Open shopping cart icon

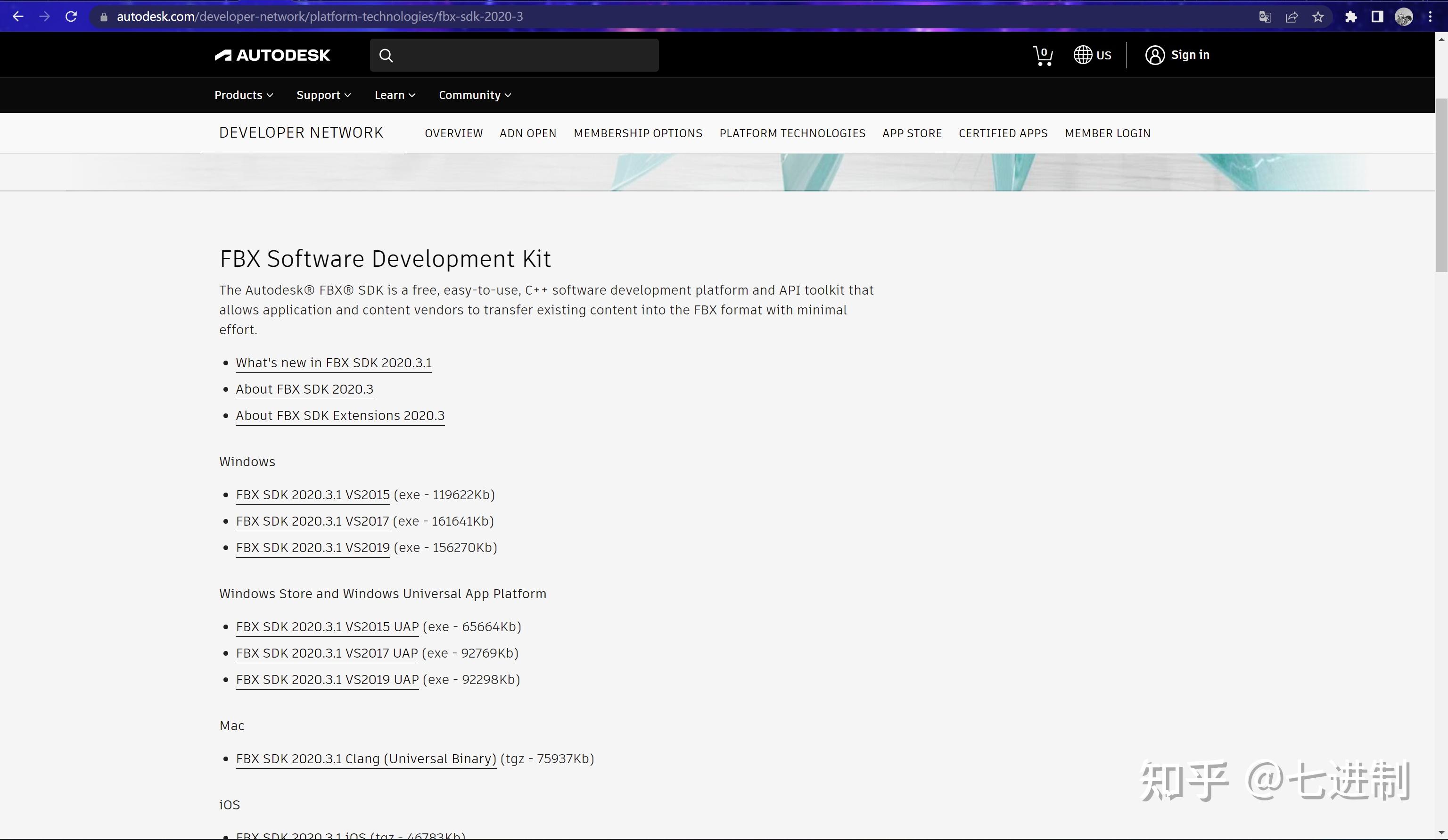pos(1042,55)
